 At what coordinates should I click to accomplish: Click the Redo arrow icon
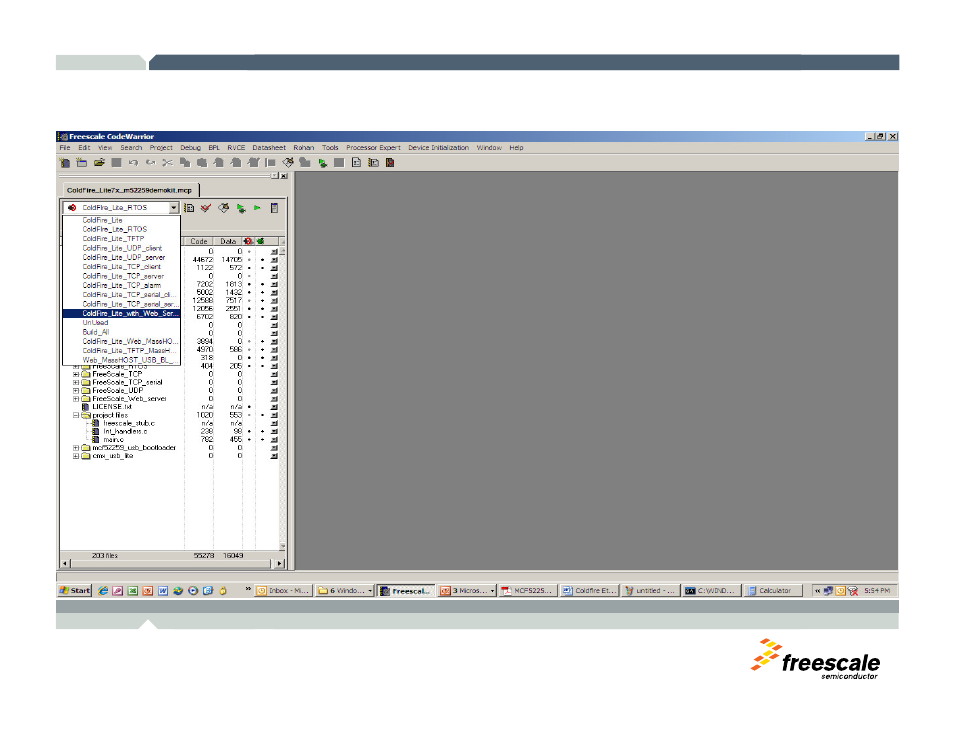pyautogui.click(x=150, y=162)
